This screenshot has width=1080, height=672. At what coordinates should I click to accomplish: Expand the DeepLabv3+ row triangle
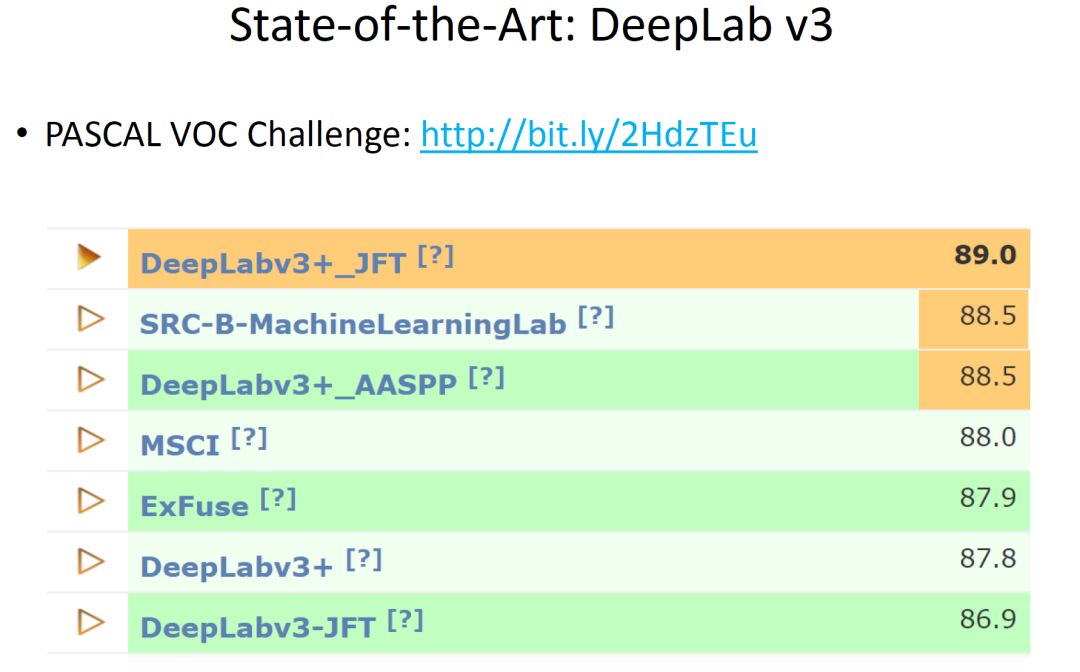coord(91,562)
